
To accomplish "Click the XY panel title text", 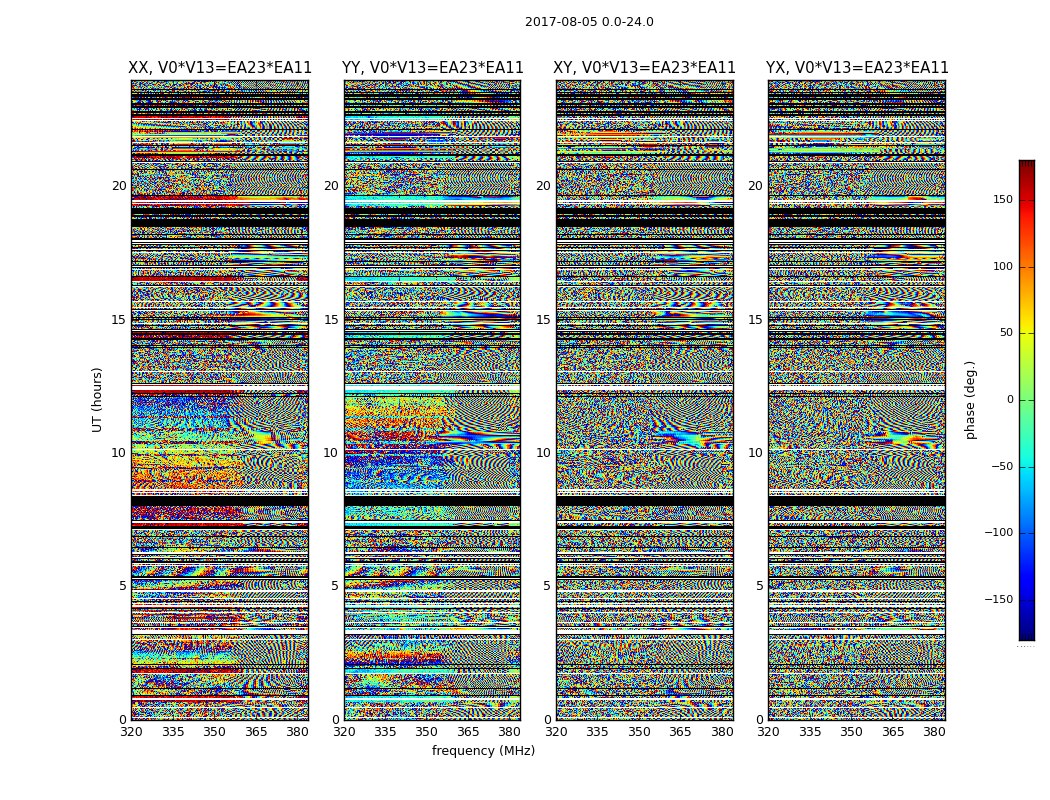I will [645, 68].
